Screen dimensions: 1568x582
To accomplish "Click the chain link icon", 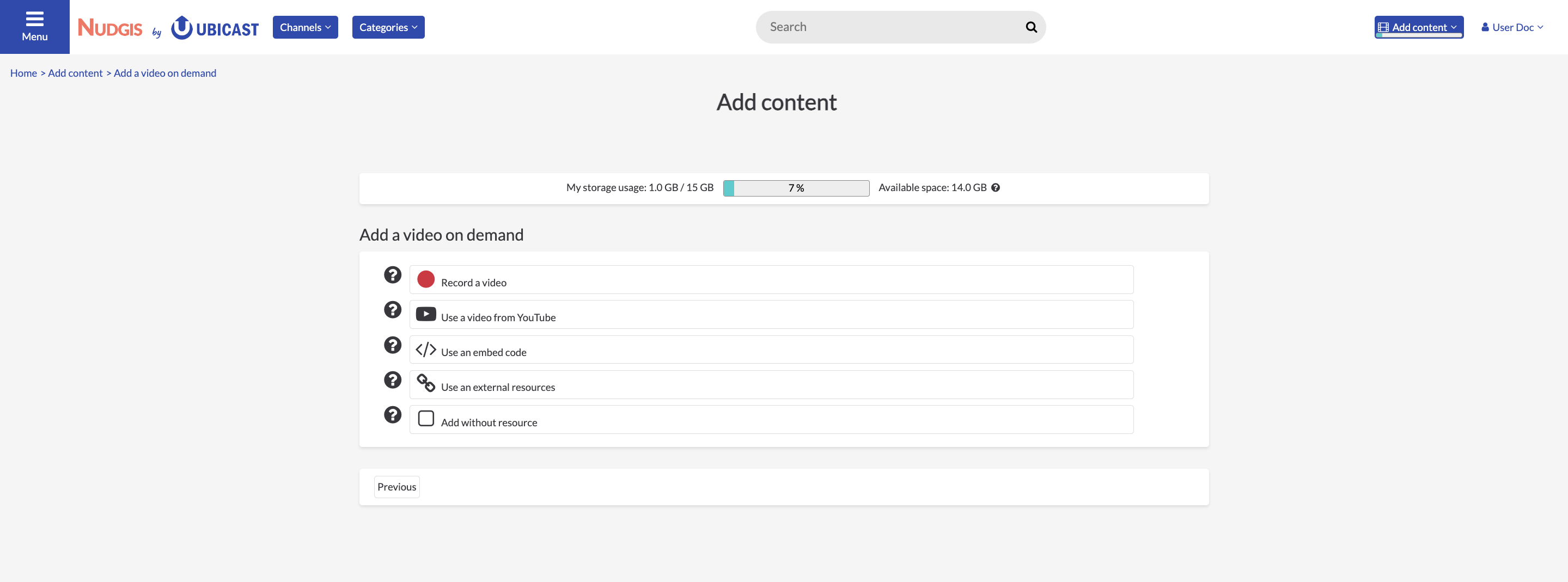I will click(x=426, y=383).
